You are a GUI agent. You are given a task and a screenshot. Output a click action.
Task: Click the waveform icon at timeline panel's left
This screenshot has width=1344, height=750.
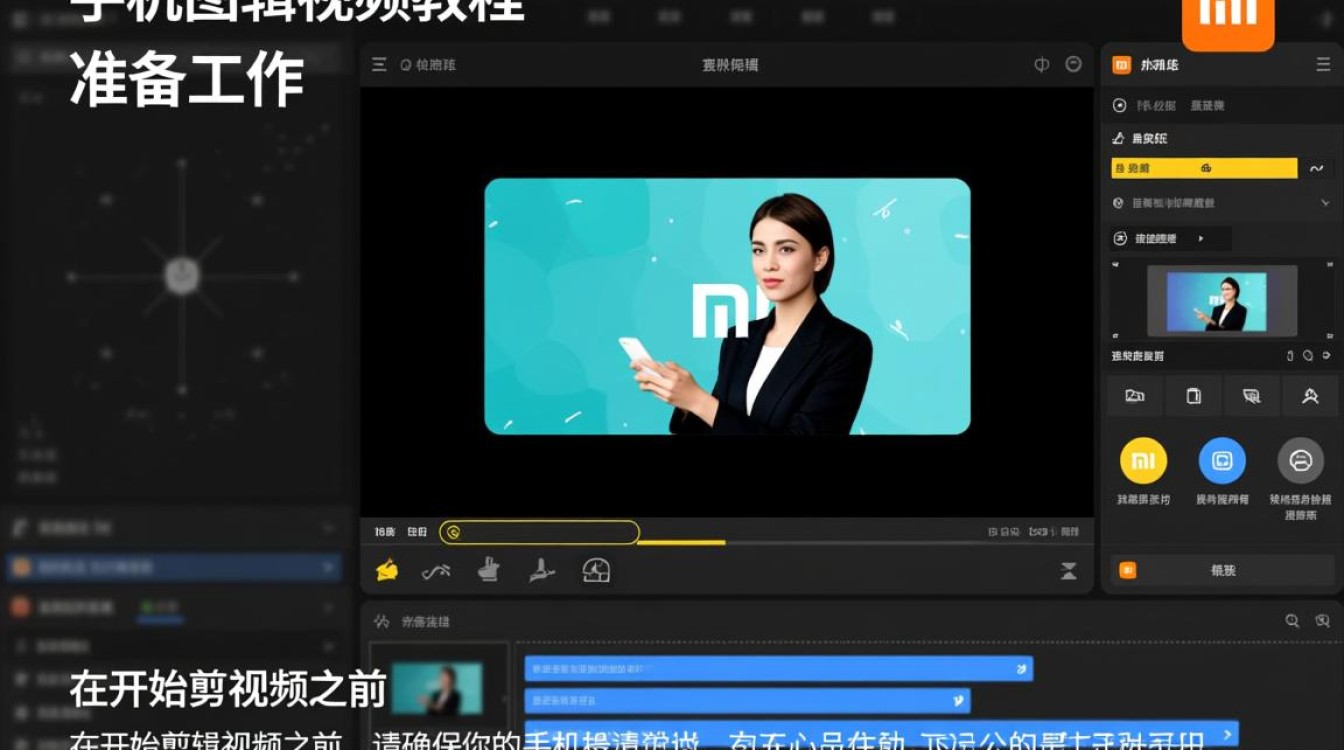pyautogui.click(x=381, y=621)
